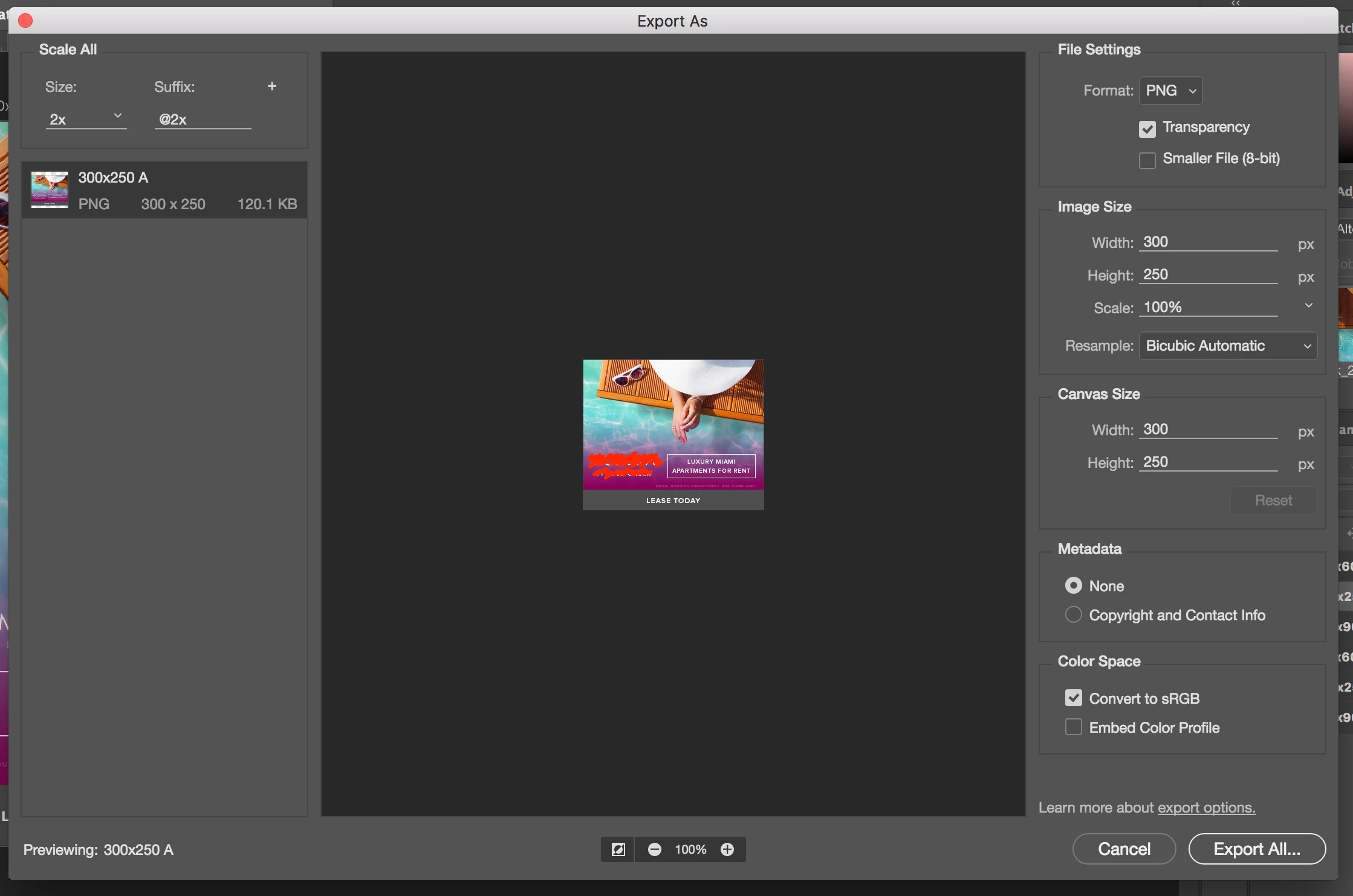
Task: Expand the Resample Bicubic Automatic dropdown
Action: (x=1227, y=346)
